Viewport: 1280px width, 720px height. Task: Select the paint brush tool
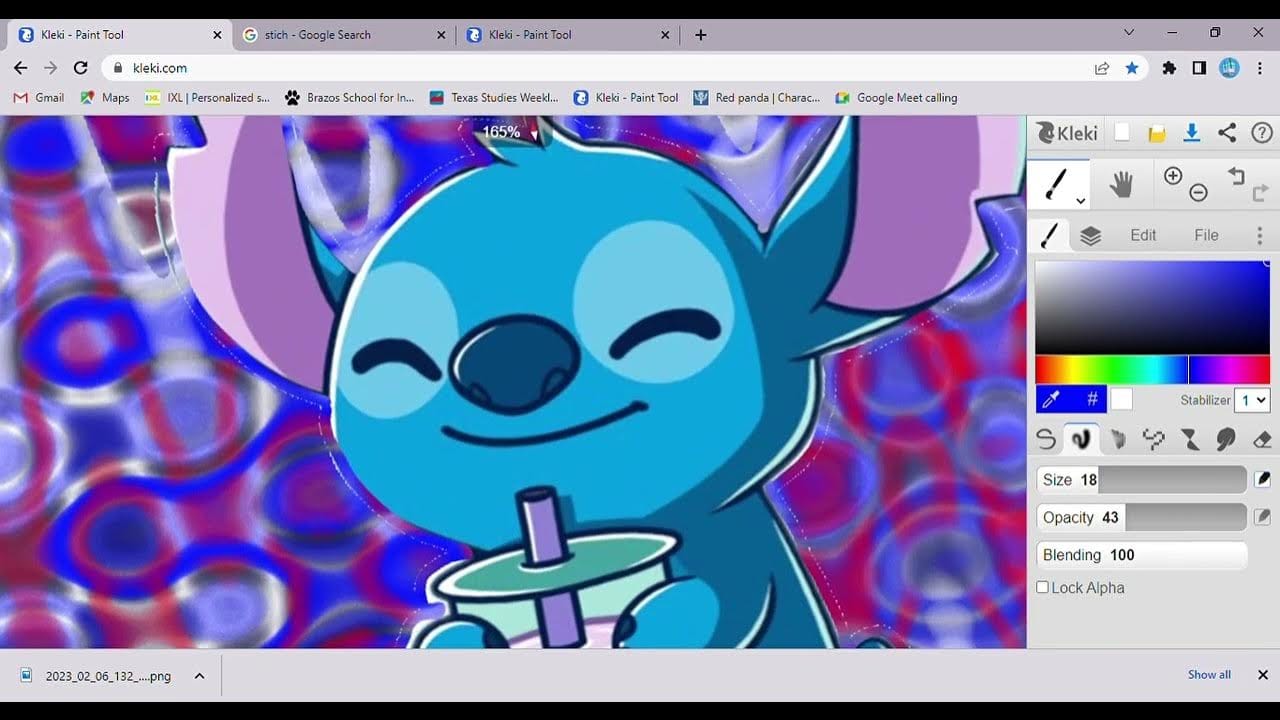pyautogui.click(x=1056, y=184)
